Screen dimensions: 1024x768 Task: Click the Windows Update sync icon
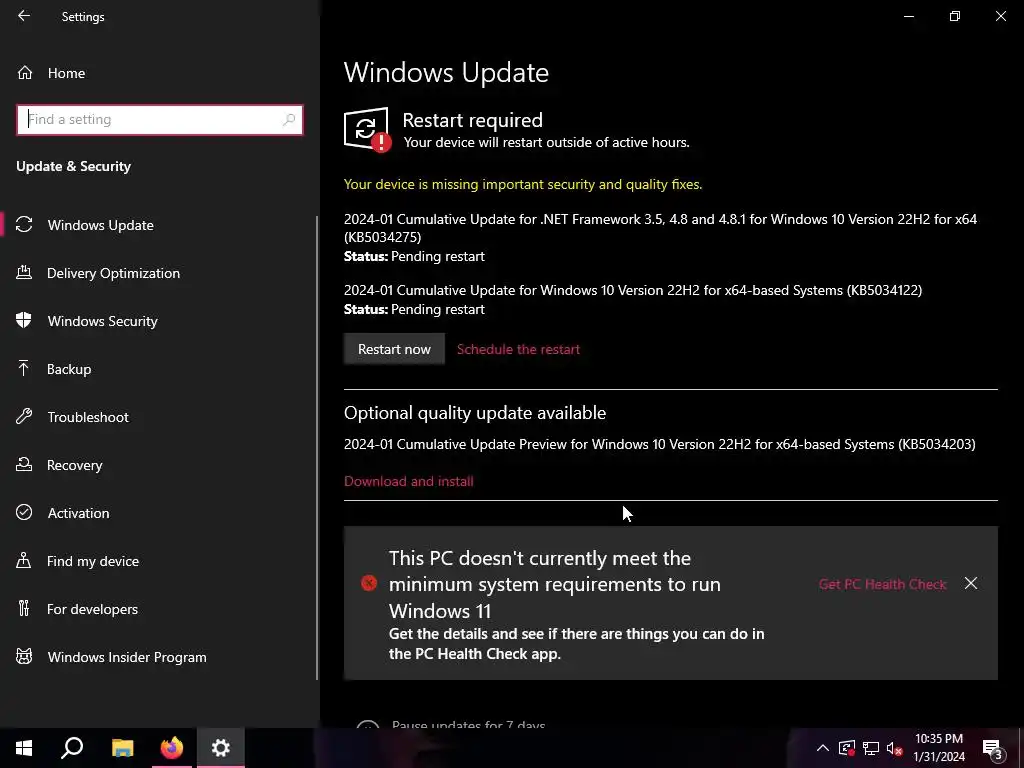tap(24, 225)
